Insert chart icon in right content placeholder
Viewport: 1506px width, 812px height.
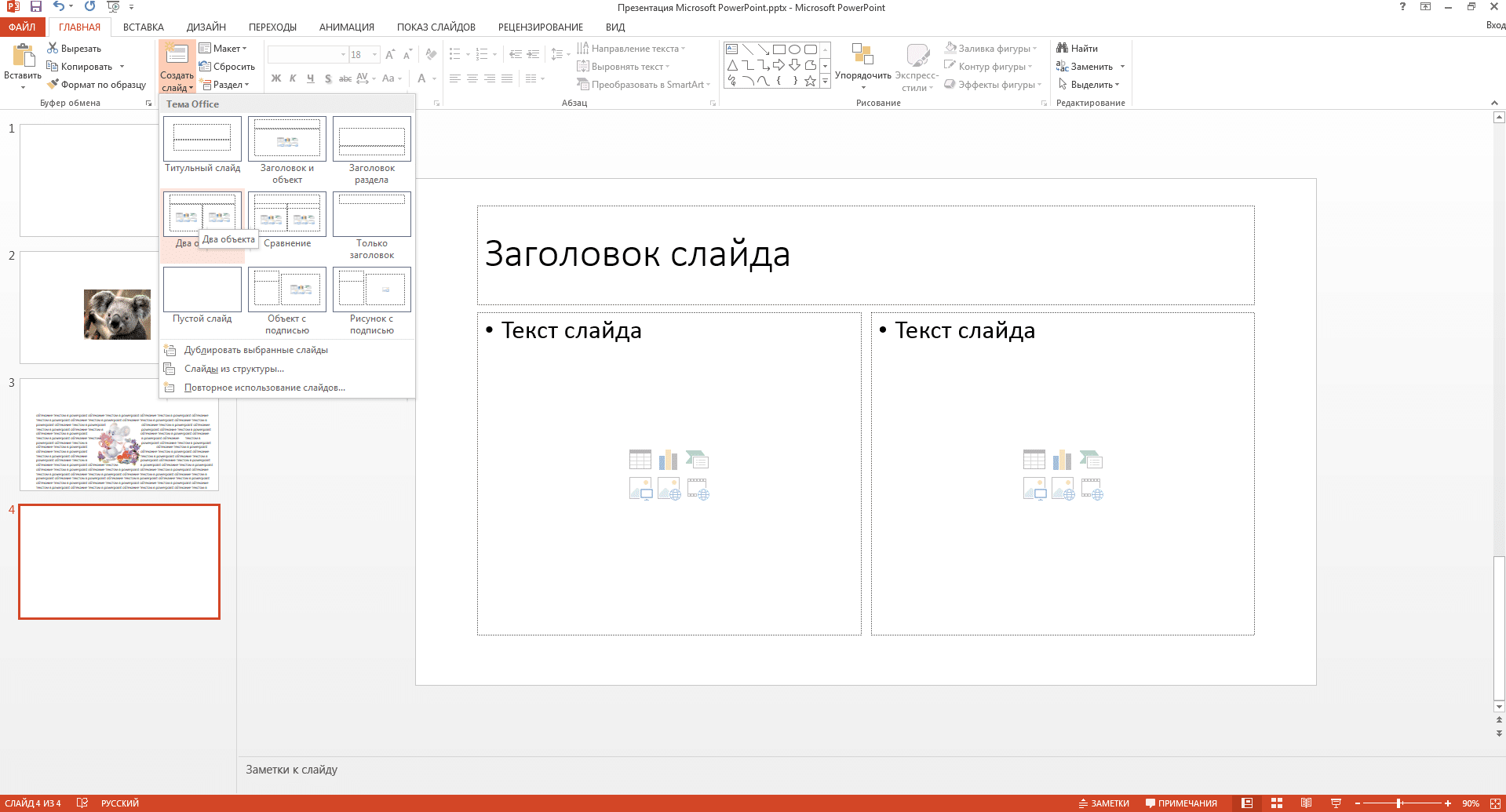click(1063, 460)
